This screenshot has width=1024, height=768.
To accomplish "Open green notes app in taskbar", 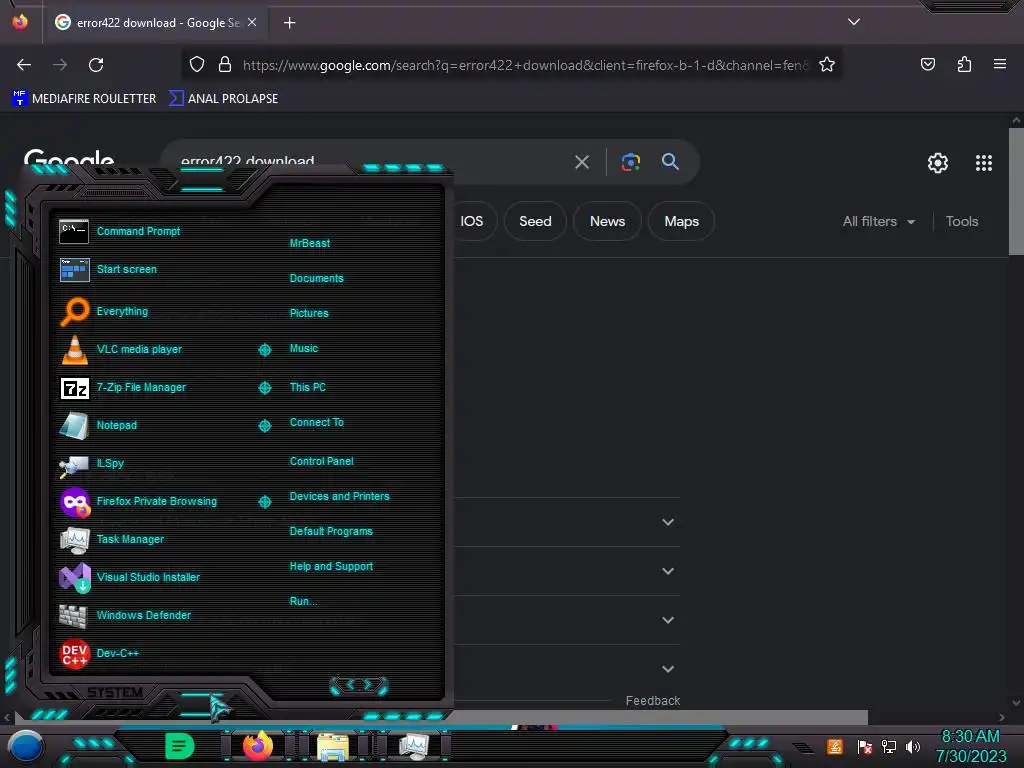I will point(179,746).
